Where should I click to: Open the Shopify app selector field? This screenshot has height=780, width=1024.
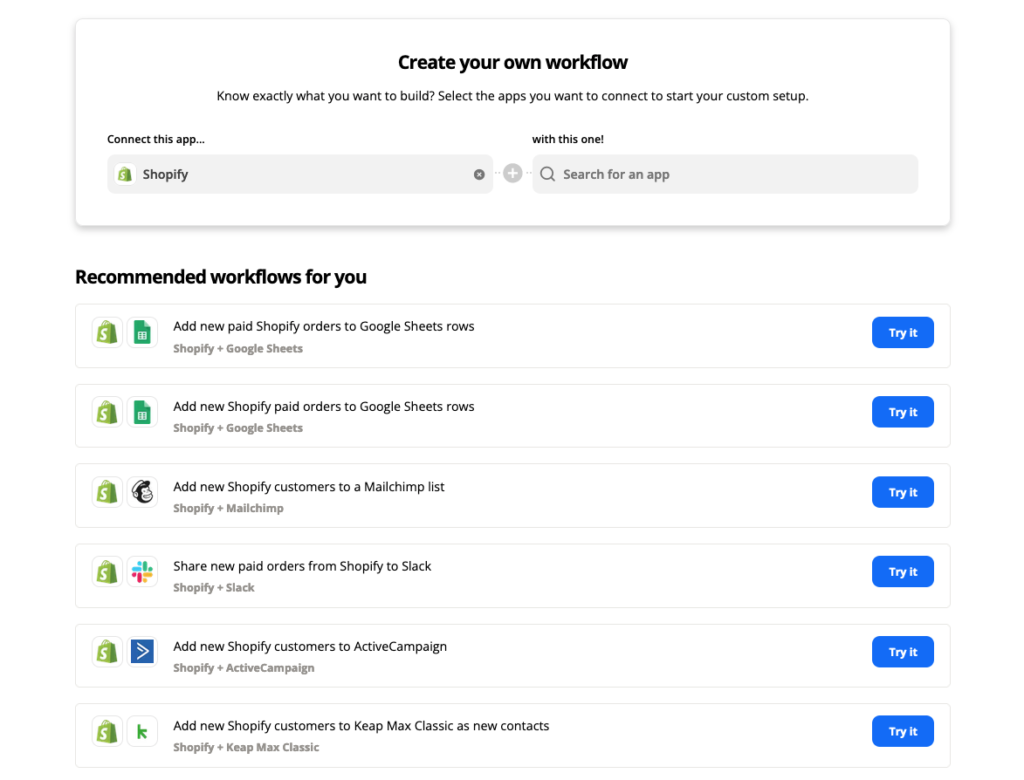[x=300, y=174]
